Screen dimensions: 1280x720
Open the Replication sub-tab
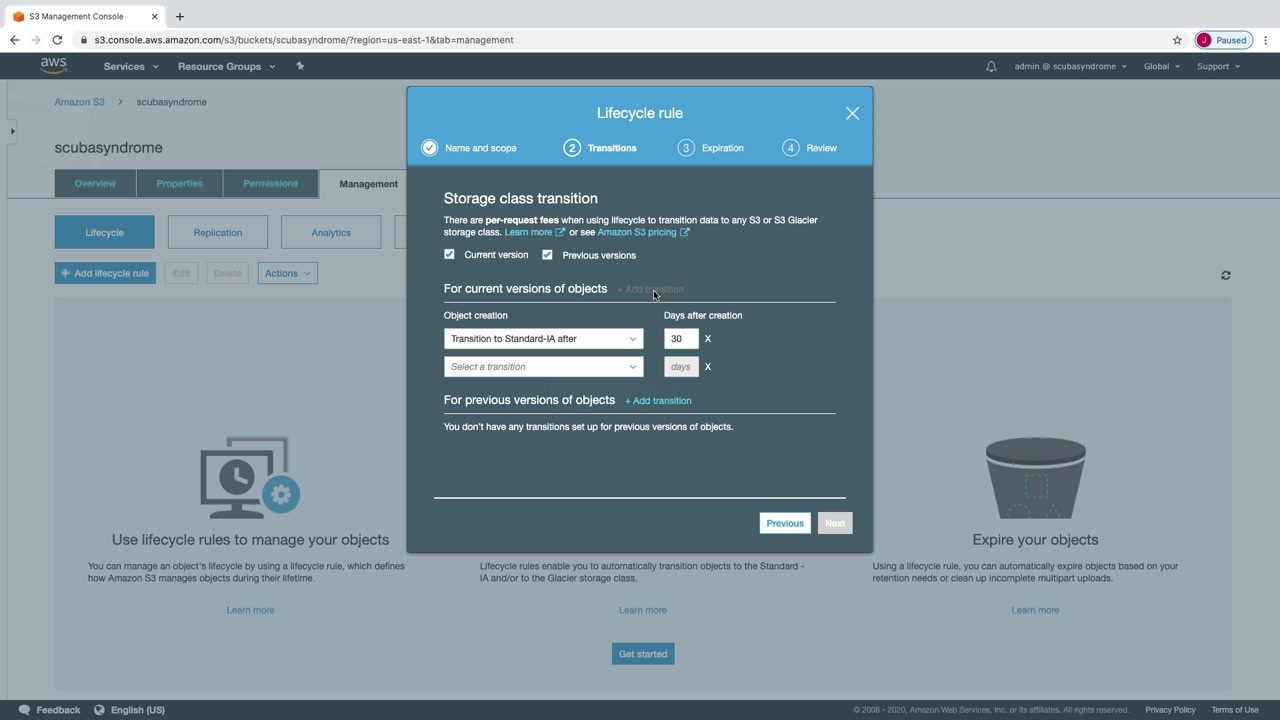(218, 232)
